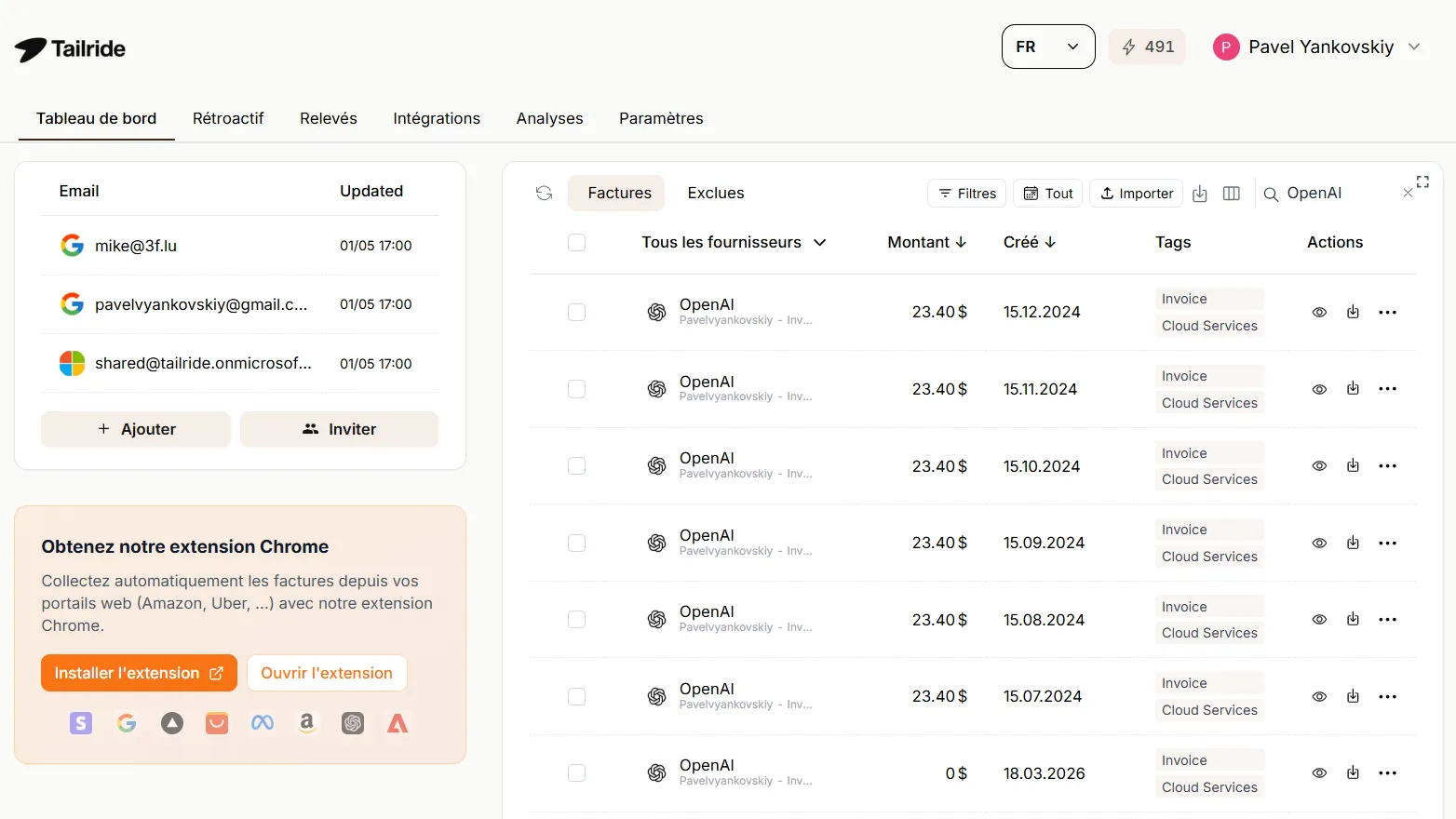The image size is (1456, 819).
Task: Click the refresh invoices icon
Action: point(545,193)
